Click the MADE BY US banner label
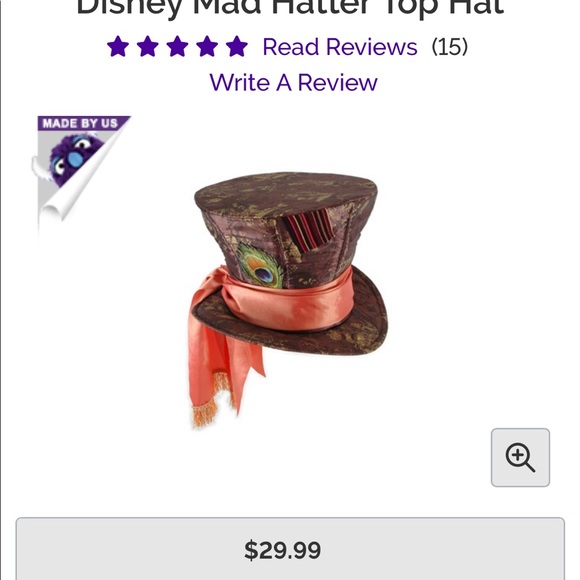The height and width of the screenshot is (580, 580). tap(80, 123)
